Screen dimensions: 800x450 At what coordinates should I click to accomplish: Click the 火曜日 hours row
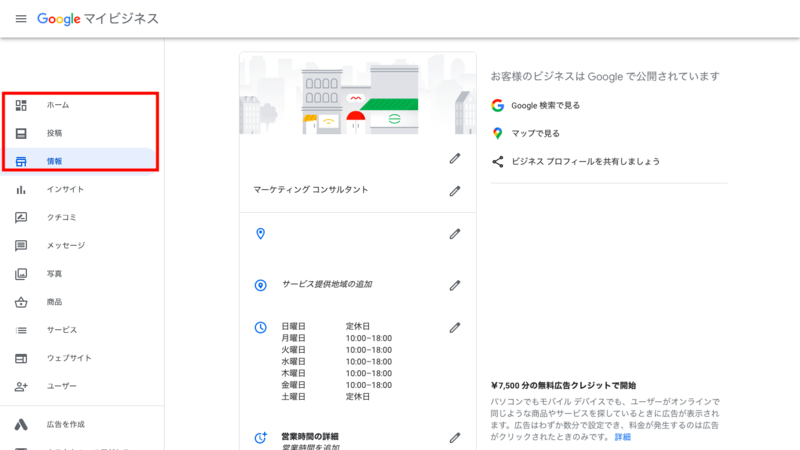[x=337, y=350]
